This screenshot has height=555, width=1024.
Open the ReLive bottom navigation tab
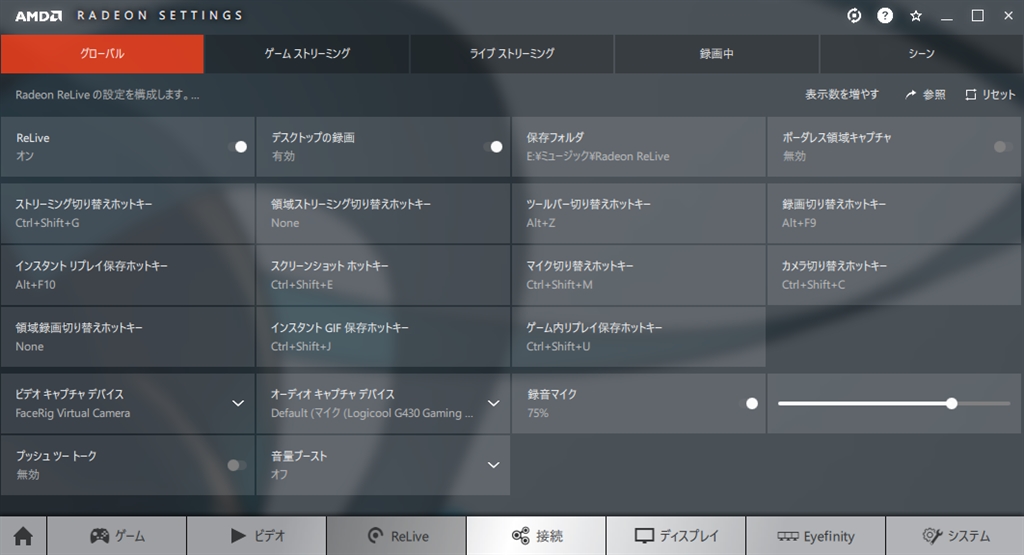tap(396, 536)
